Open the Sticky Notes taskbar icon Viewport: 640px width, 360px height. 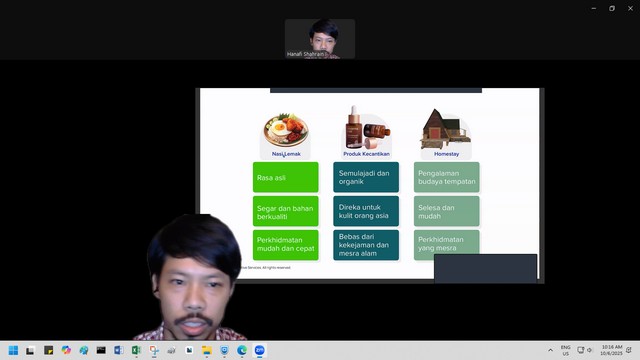[49, 350]
